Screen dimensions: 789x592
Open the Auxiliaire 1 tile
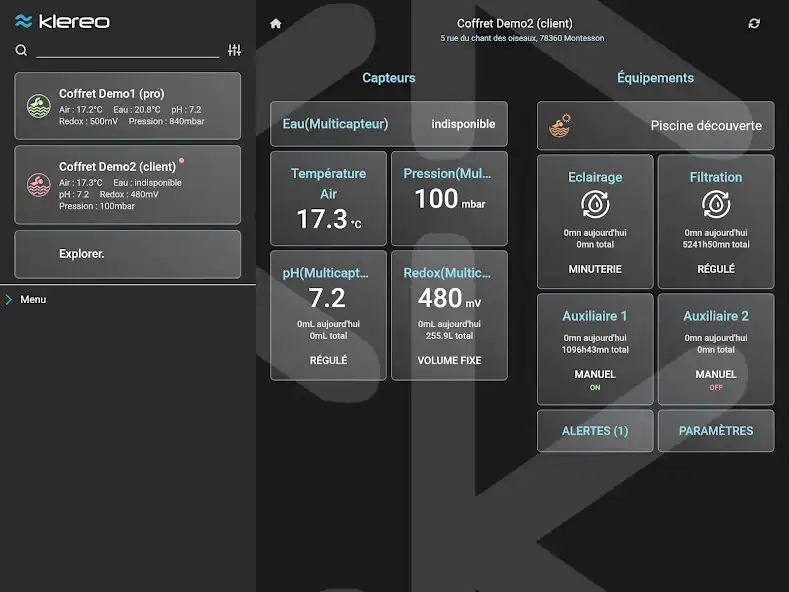[595, 349]
